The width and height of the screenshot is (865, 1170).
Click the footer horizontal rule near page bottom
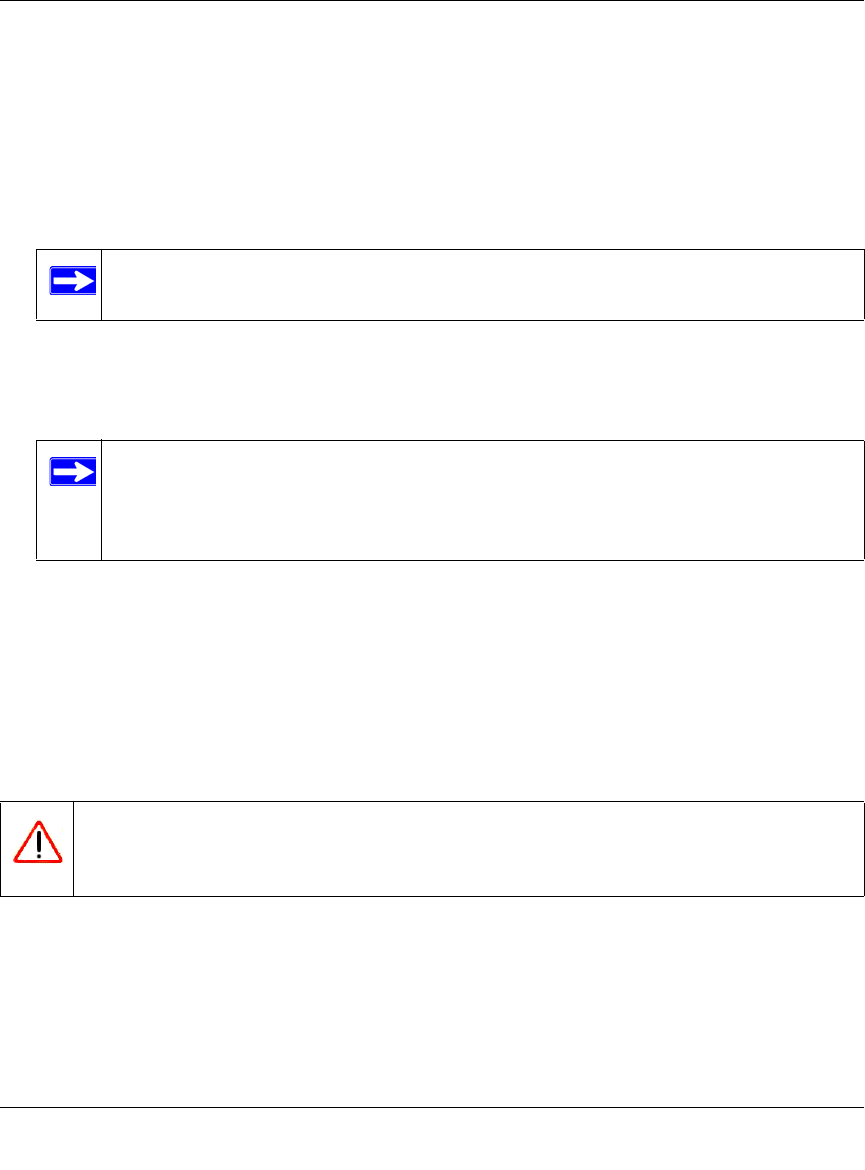432,1107
